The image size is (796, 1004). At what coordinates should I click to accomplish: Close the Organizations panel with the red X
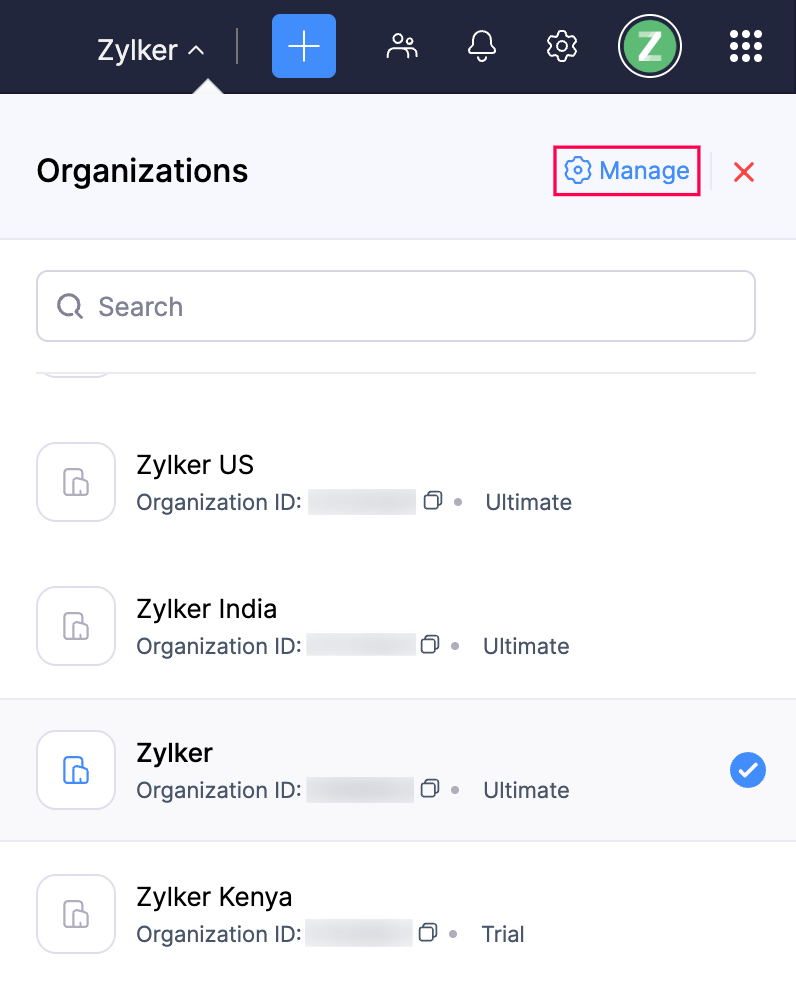pos(744,172)
